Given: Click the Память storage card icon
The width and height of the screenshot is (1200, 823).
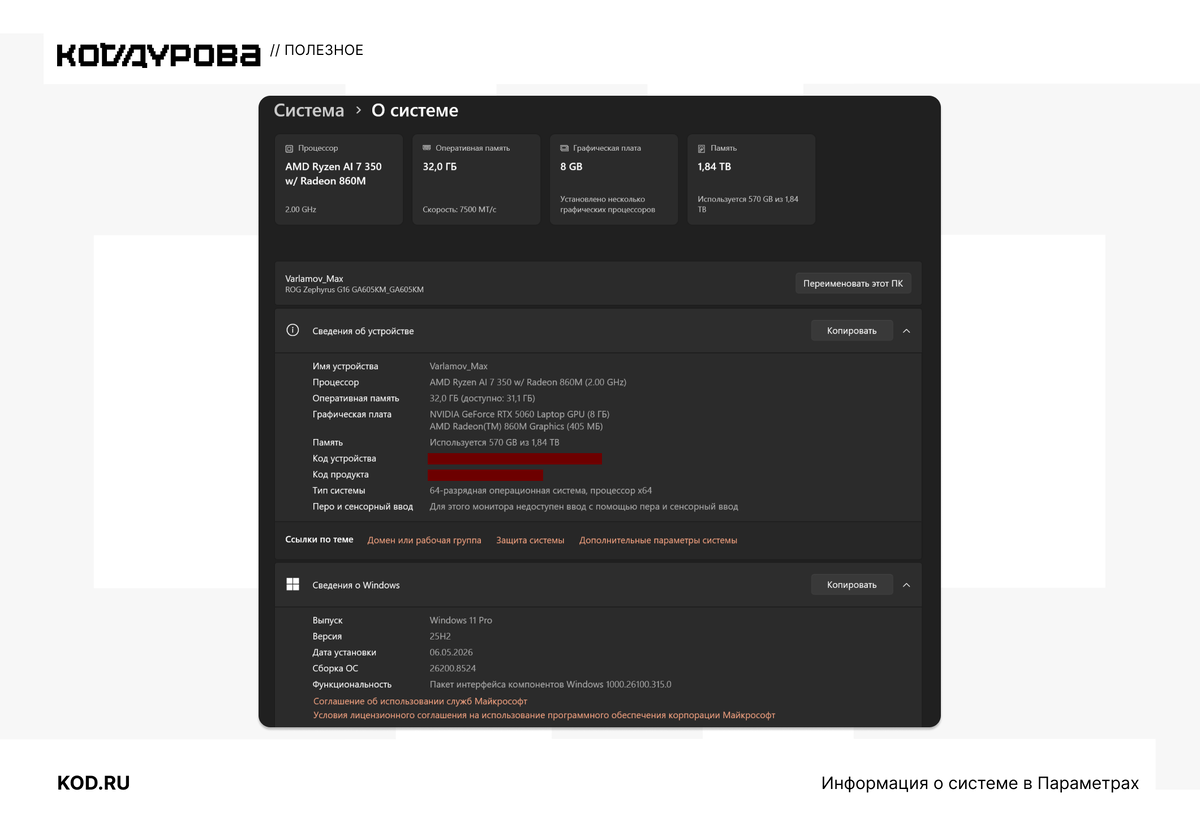Looking at the screenshot, I should pyautogui.click(x=702, y=148).
